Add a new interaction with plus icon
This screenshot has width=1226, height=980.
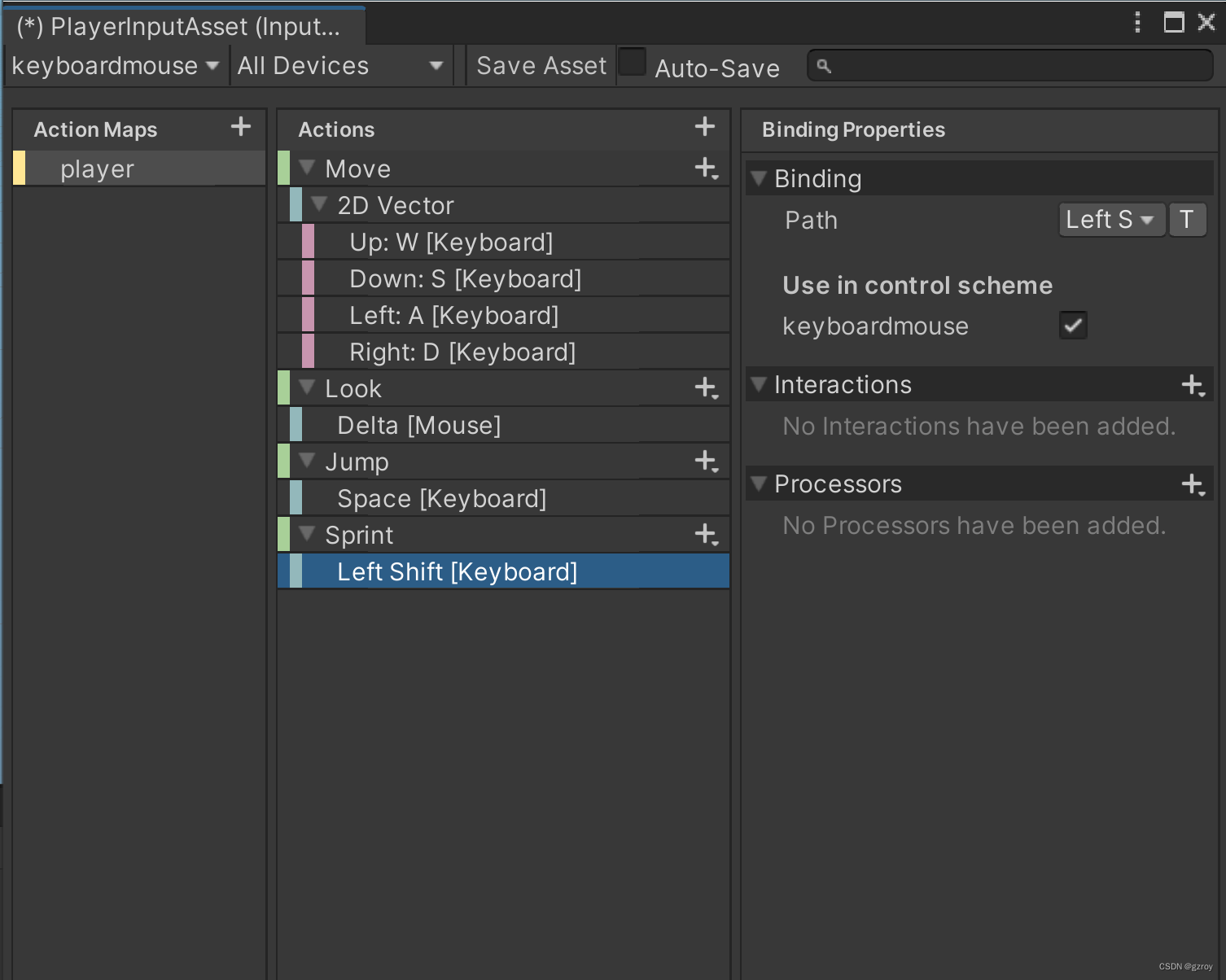click(x=1193, y=385)
